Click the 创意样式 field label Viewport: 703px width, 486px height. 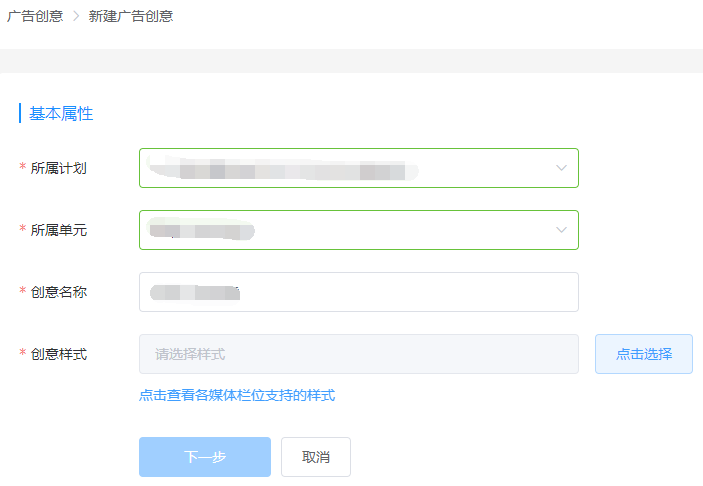[58, 354]
